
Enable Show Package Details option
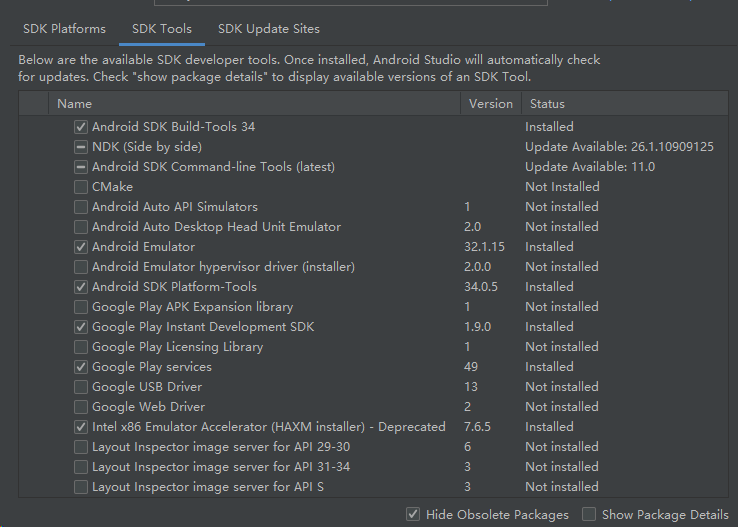pos(590,514)
